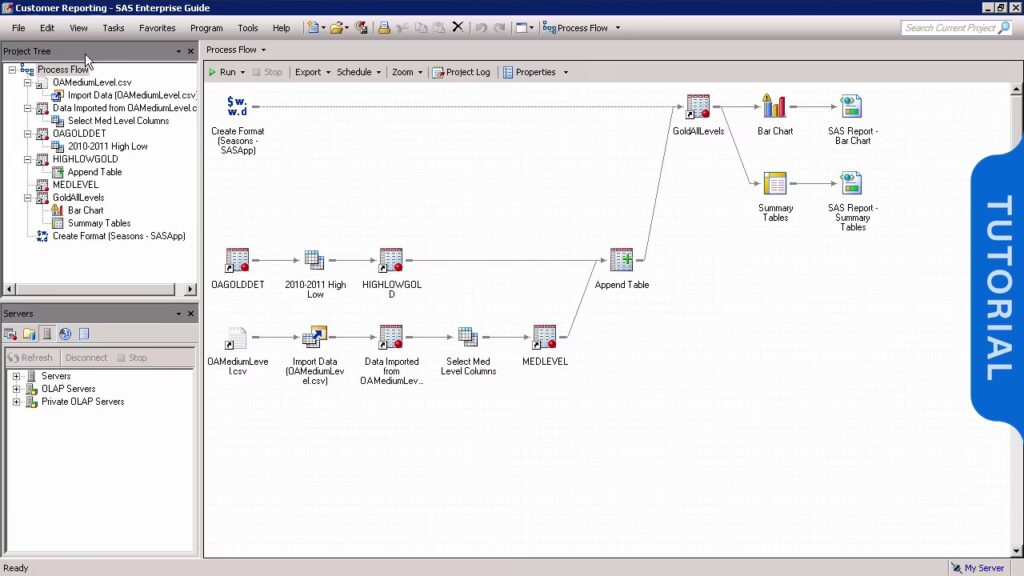Click the Import Data task icon
Viewport: 1024px width, 576px height.
tap(315, 337)
